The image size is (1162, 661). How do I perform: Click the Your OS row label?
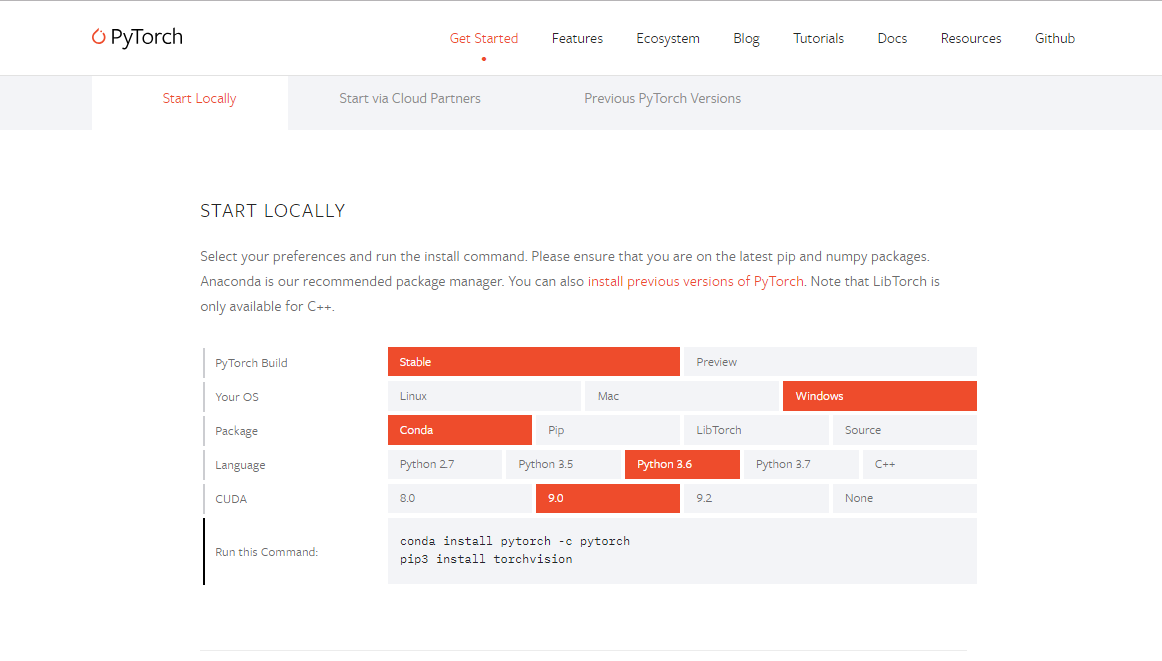237,397
